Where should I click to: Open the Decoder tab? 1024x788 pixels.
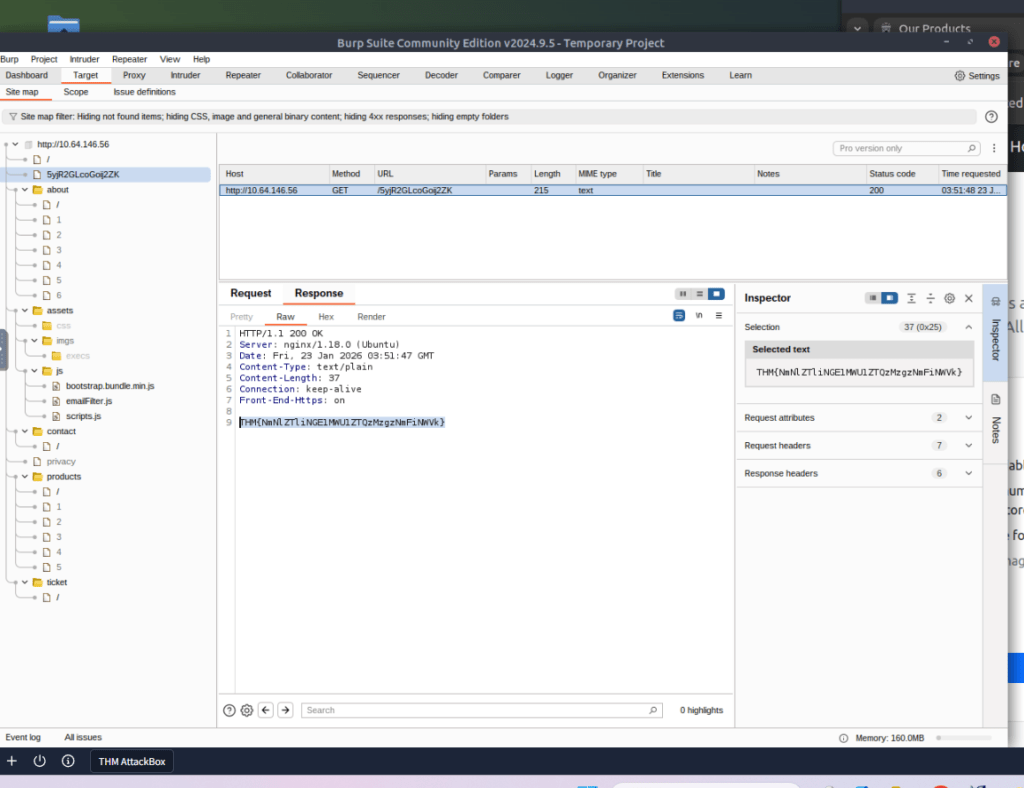point(441,76)
